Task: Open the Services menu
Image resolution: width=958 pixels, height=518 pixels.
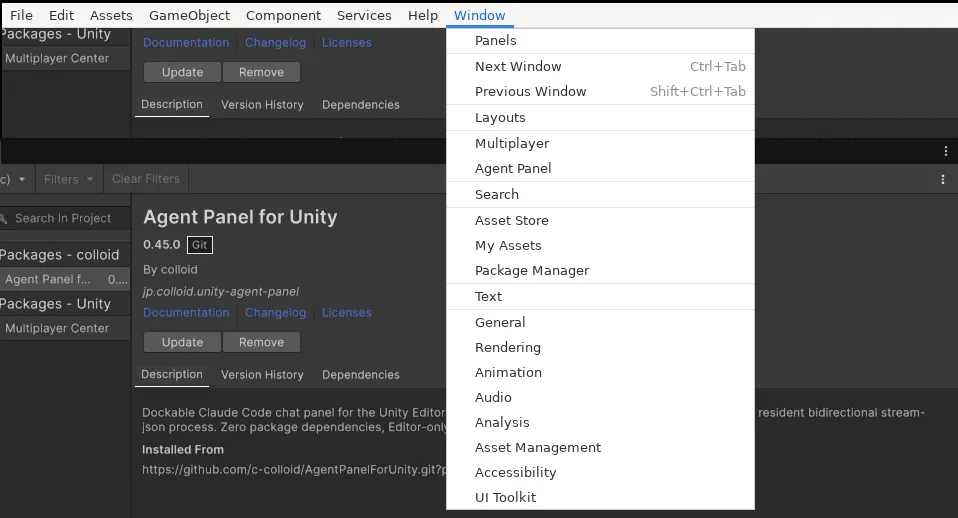Action: tap(364, 15)
